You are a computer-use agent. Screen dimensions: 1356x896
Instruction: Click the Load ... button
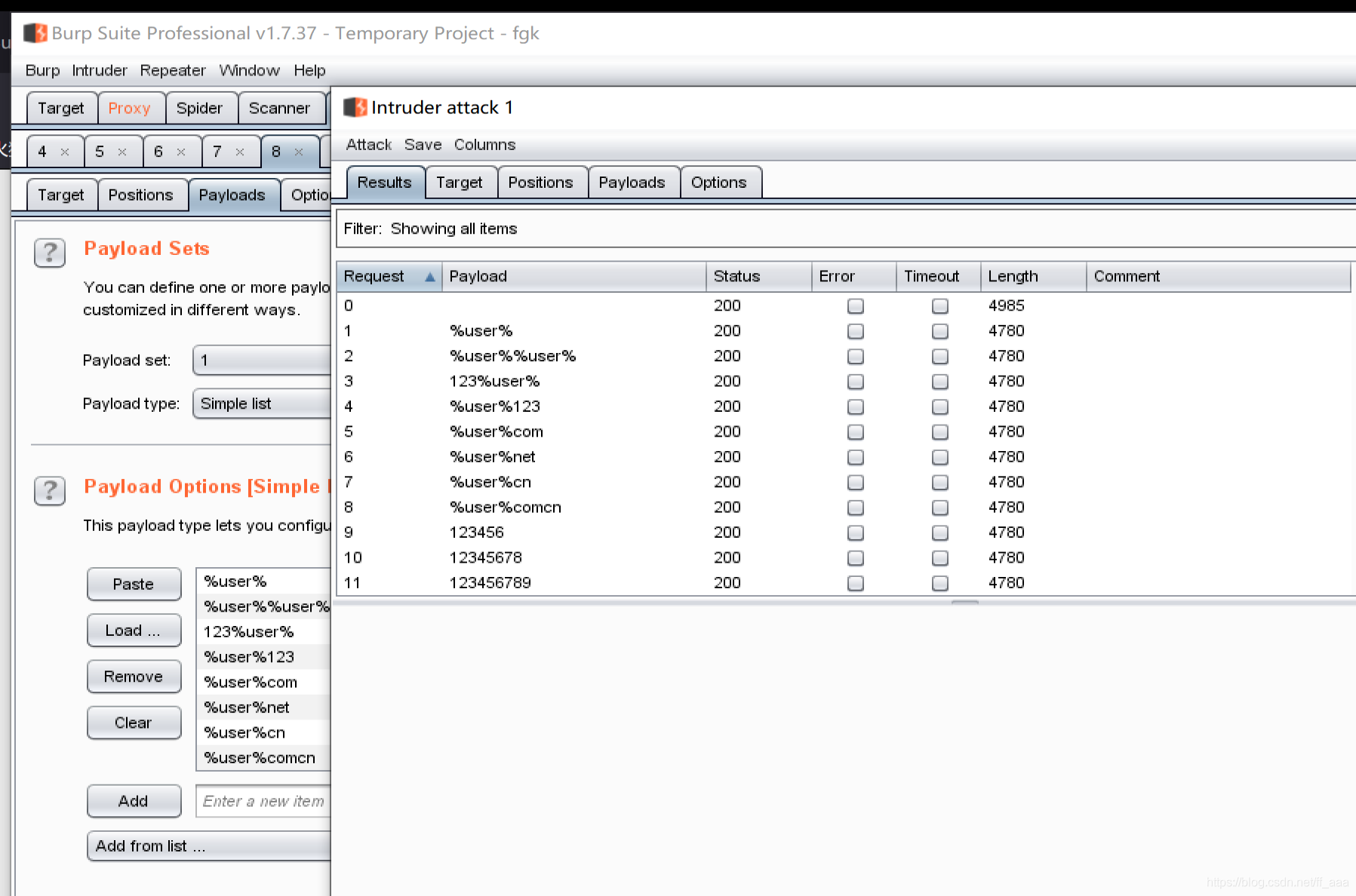click(134, 631)
